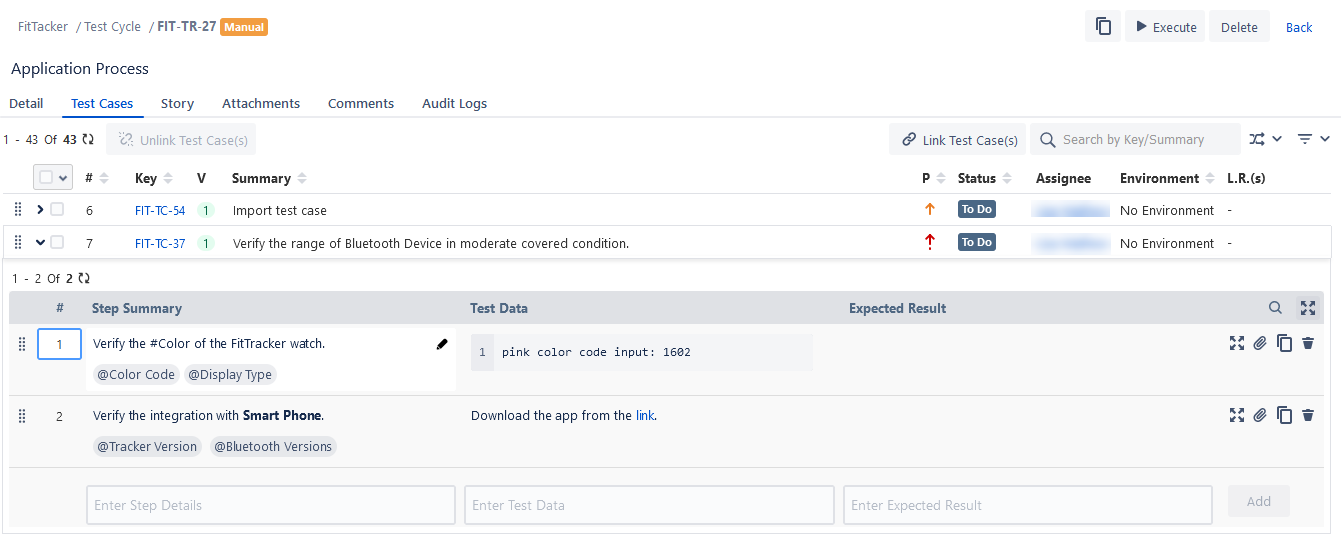The width and height of the screenshot is (1341, 538).
Task: Click version badge of FIT-TC-54
Action: (x=205, y=210)
